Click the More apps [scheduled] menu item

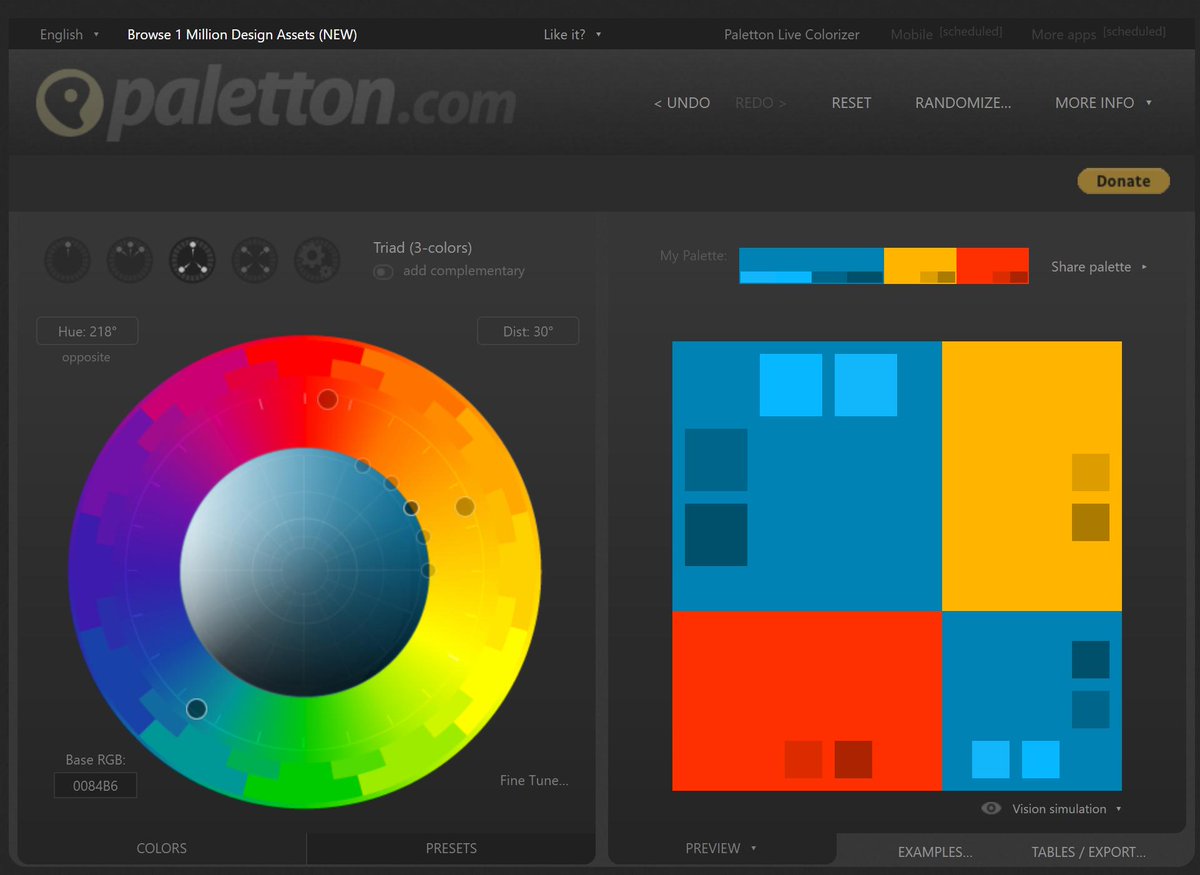click(1098, 34)
